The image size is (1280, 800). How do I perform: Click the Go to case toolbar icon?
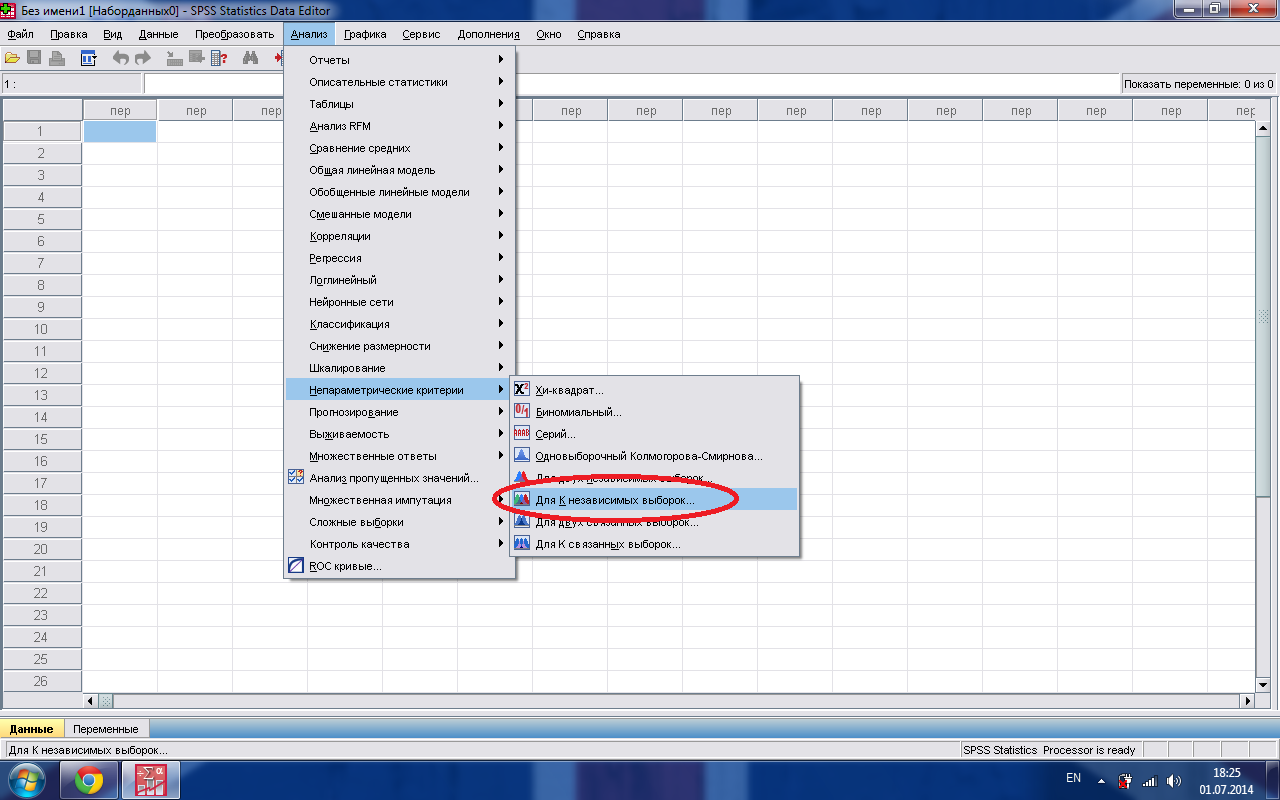tap(175, 58)
